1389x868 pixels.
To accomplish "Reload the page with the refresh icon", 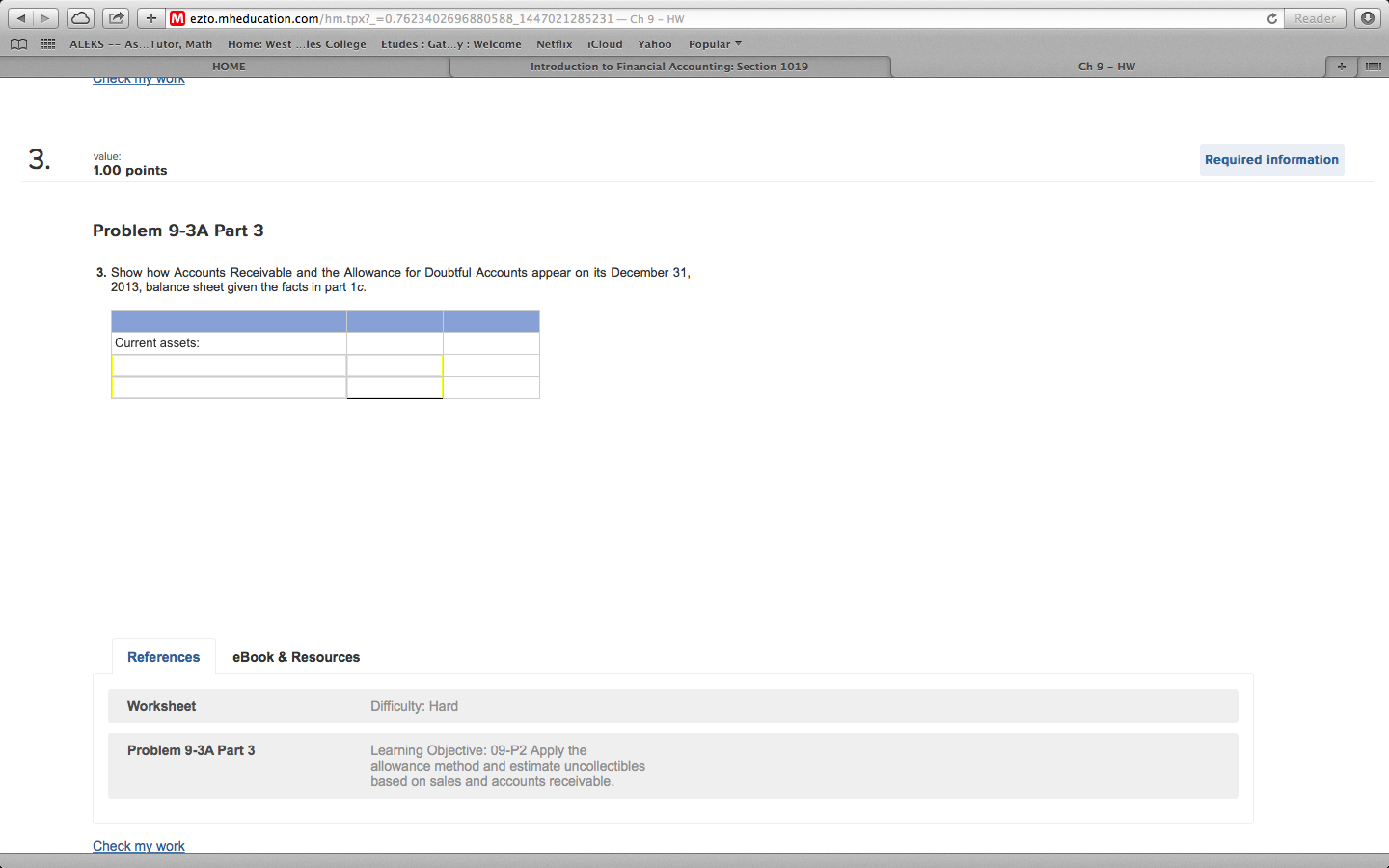I will 1271,18.
